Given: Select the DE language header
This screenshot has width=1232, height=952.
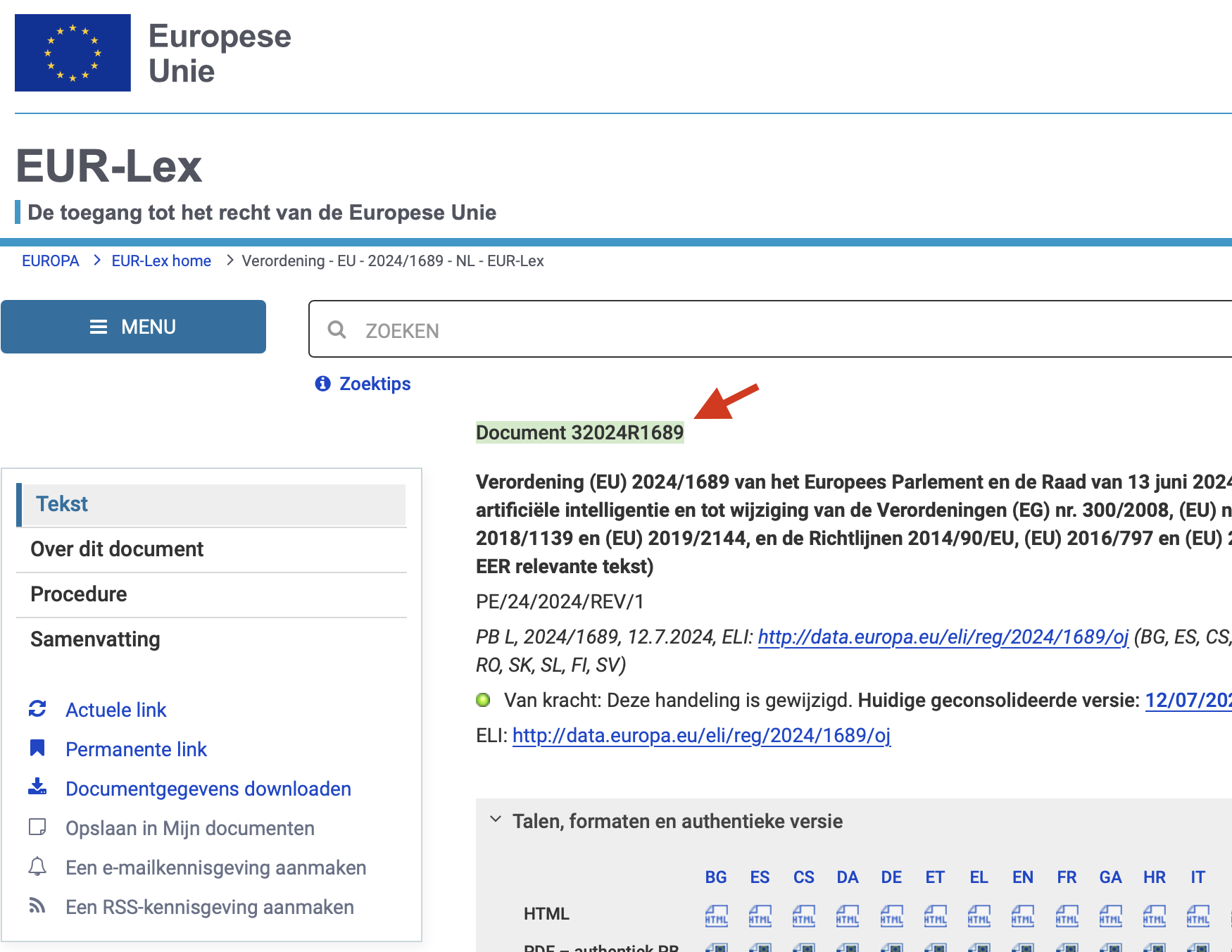Looking at the screenshot, I should coord(891,877).
